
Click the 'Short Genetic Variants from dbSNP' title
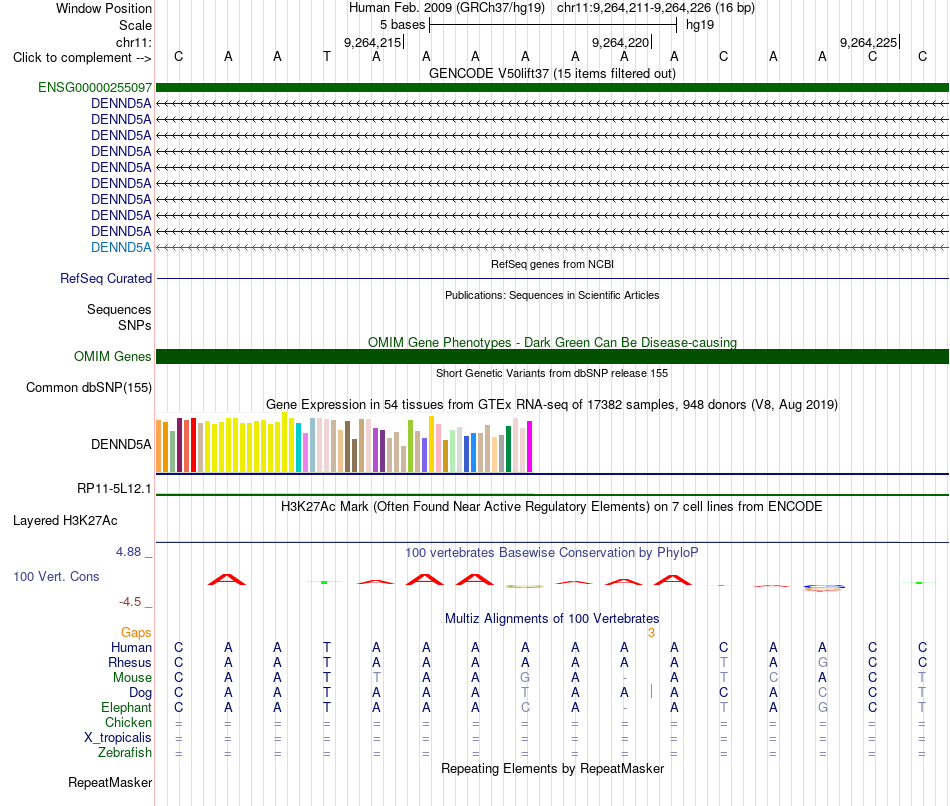[552, 373]
